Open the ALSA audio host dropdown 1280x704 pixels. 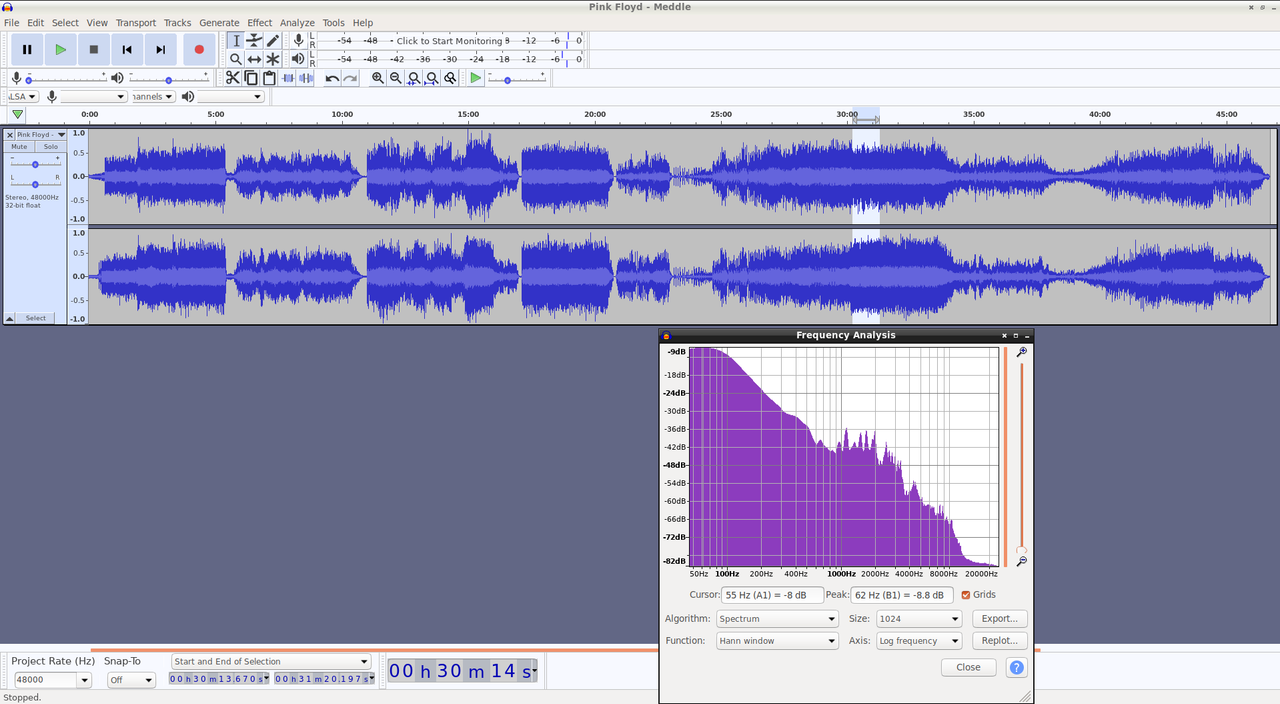point(23,97)
